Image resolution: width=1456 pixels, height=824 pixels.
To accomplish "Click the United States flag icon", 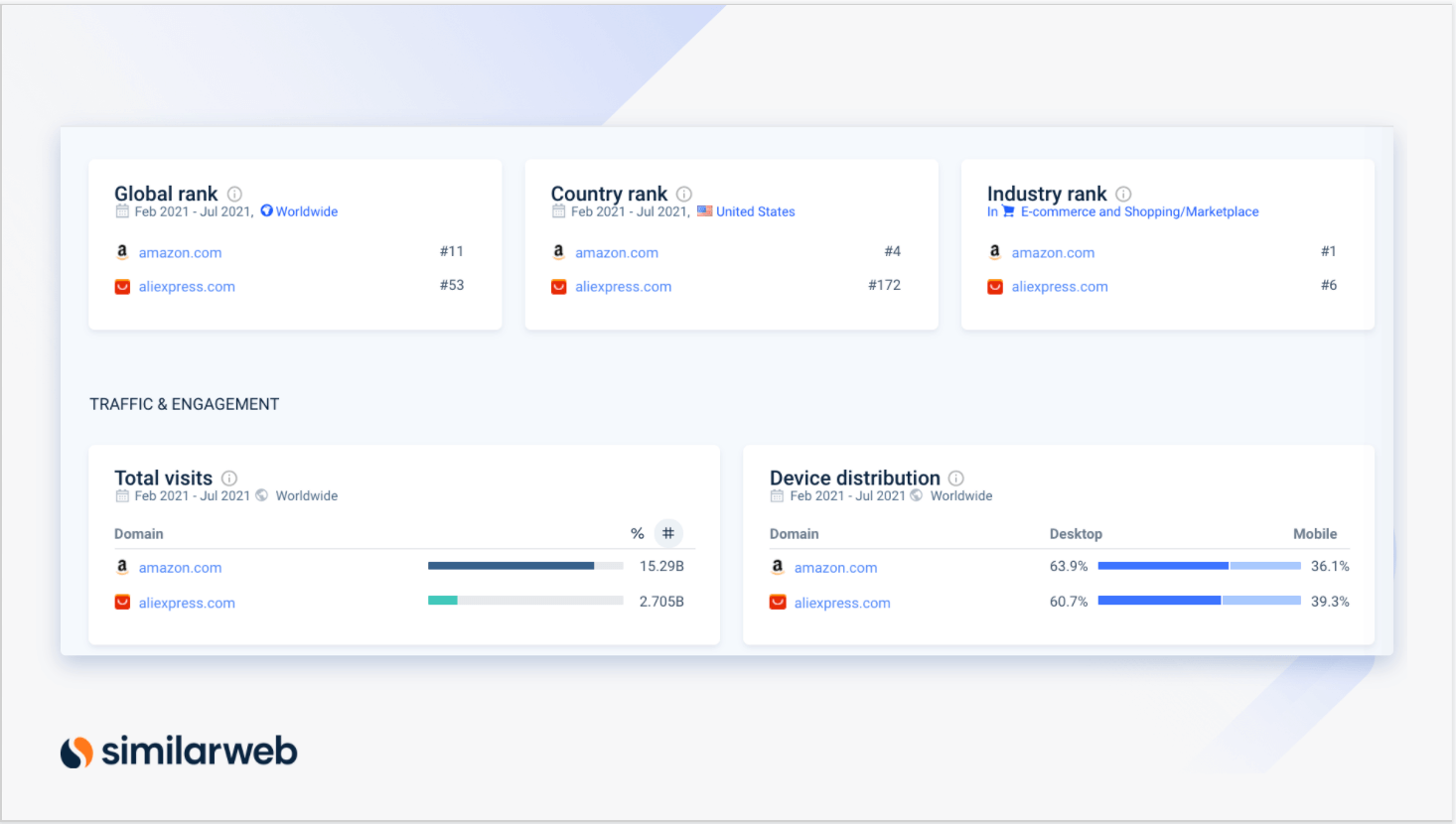I will (705, 211).
